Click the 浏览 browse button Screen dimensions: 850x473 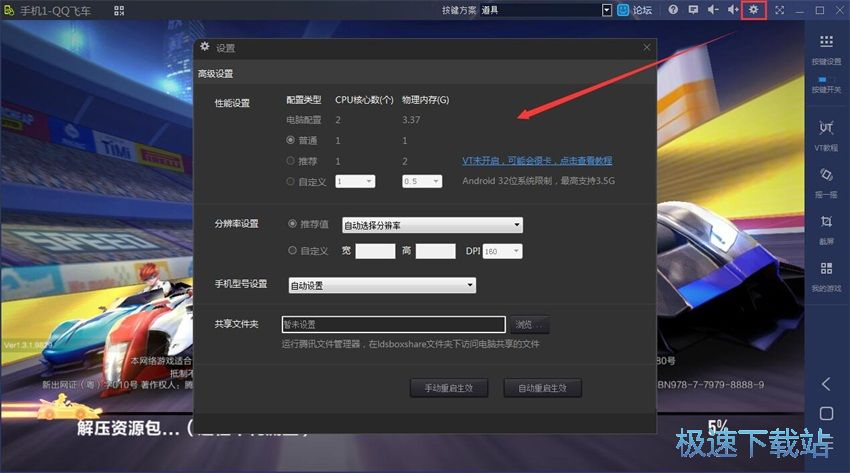pyautogui.click(x=529, y=325)
